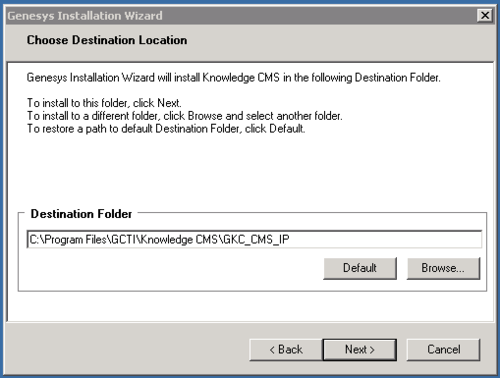Click the 'restore a path to default' instruction line
Image resolution: width=500 pixels, height=378 pixels.
coord(166,129)
